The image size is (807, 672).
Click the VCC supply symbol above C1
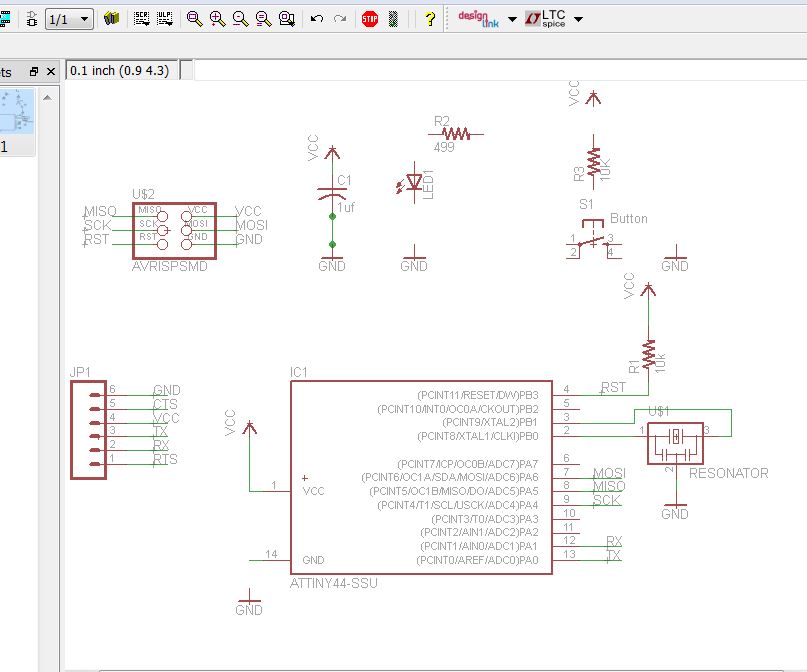coord(332,152)
